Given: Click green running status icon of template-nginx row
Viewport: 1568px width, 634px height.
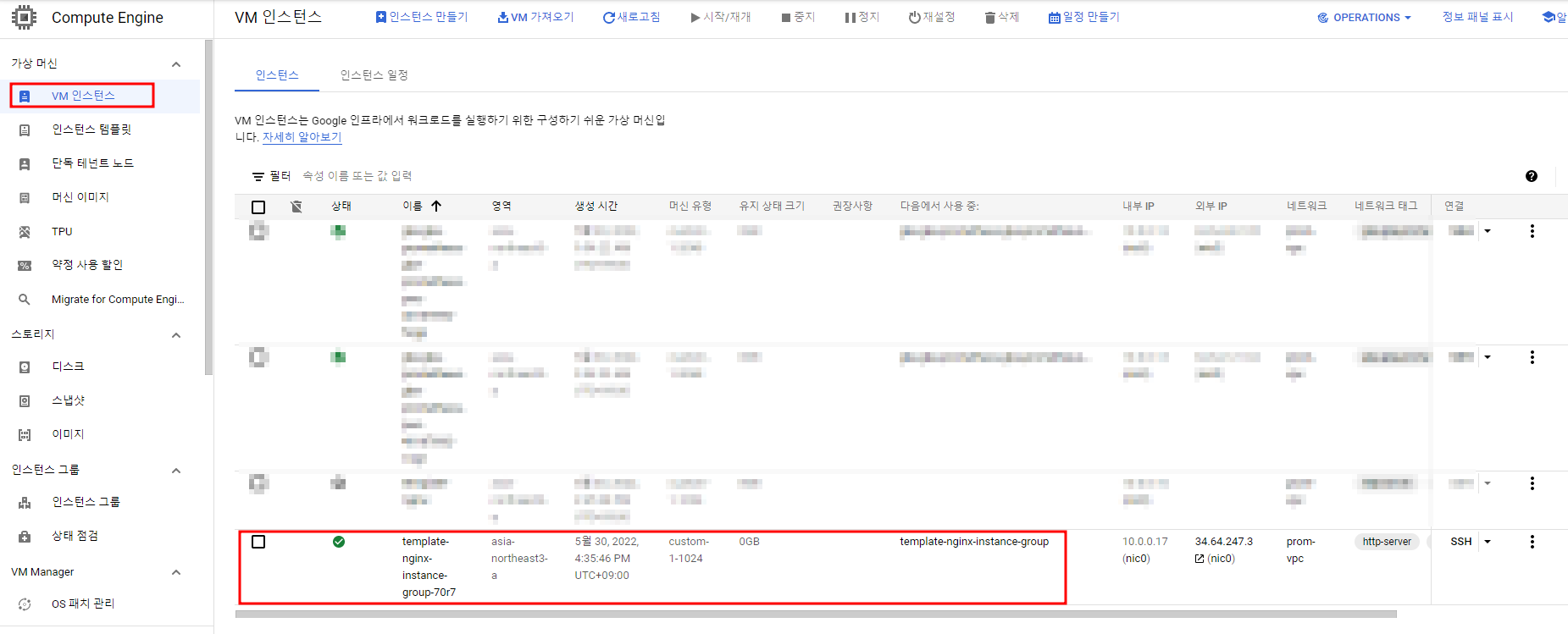Looking at the screenshot, I should click(x=339, y=542).
